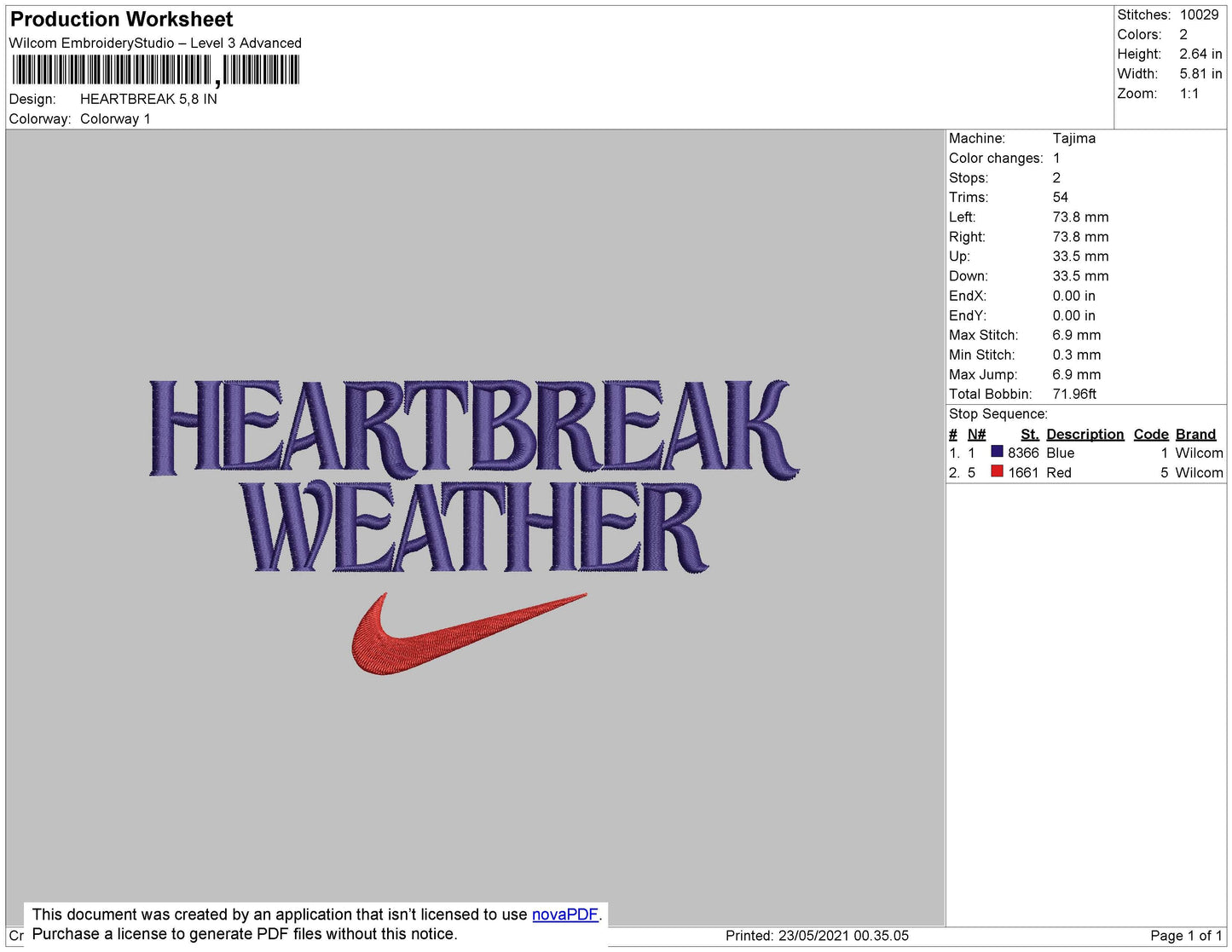Click the 'Colorway 1' value
Viewport: 1232px width, 952px height.
pyautogui.click(x=115, y=118)
